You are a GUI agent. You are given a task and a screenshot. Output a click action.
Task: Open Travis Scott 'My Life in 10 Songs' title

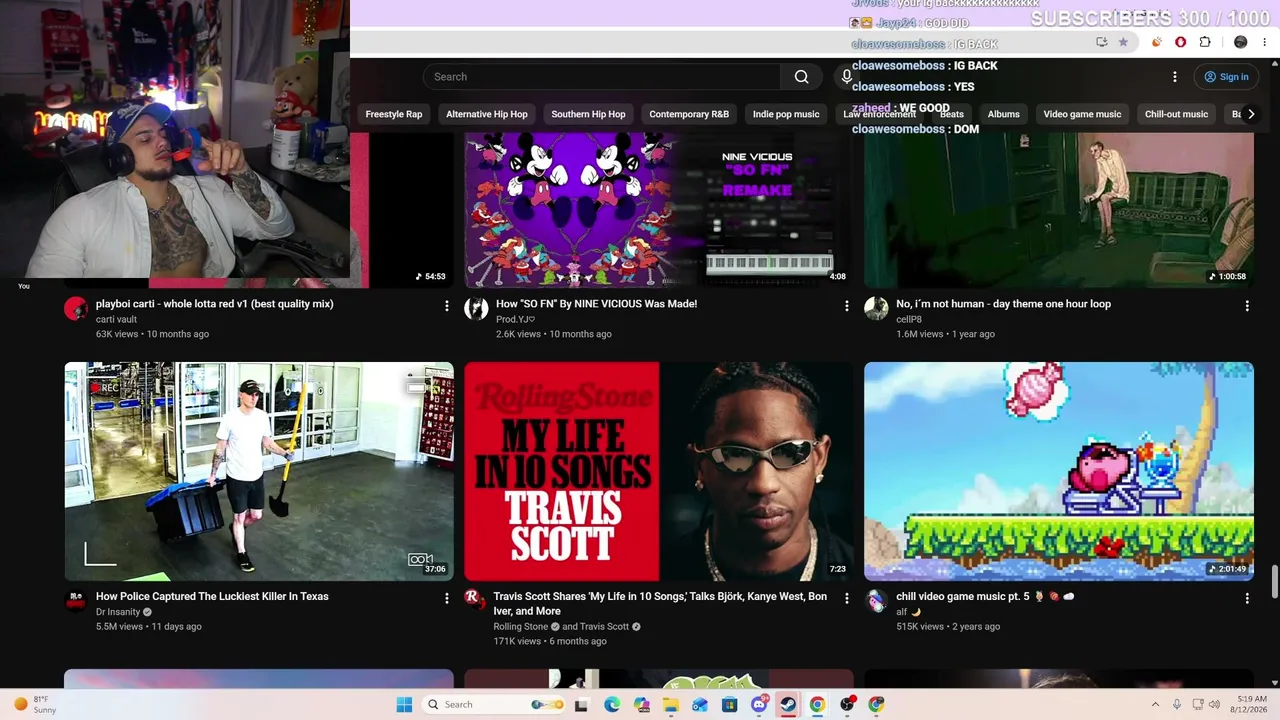pos(660,603)
